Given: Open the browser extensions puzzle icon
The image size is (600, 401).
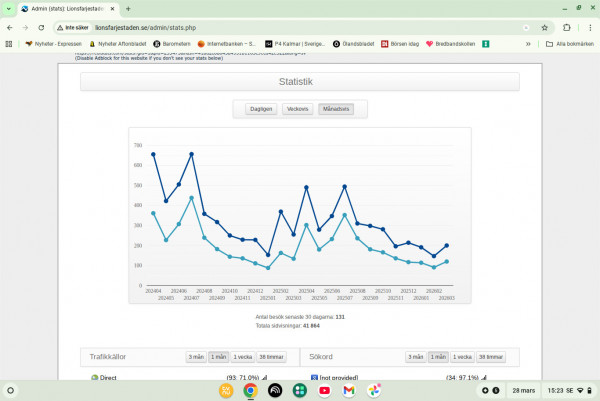Looking at the screenshot, I should pos(566,27).
